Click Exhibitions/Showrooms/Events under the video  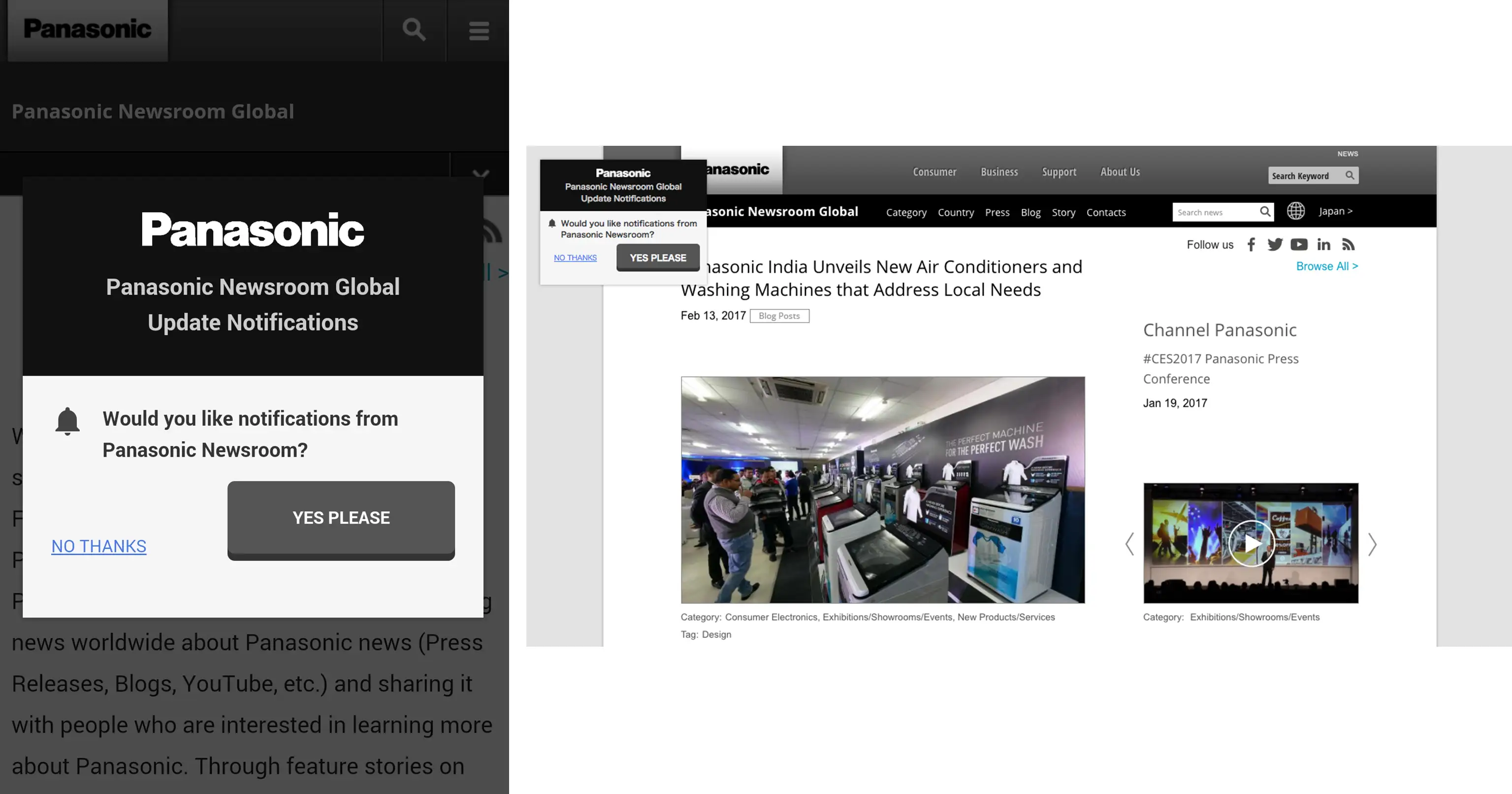1255,617
